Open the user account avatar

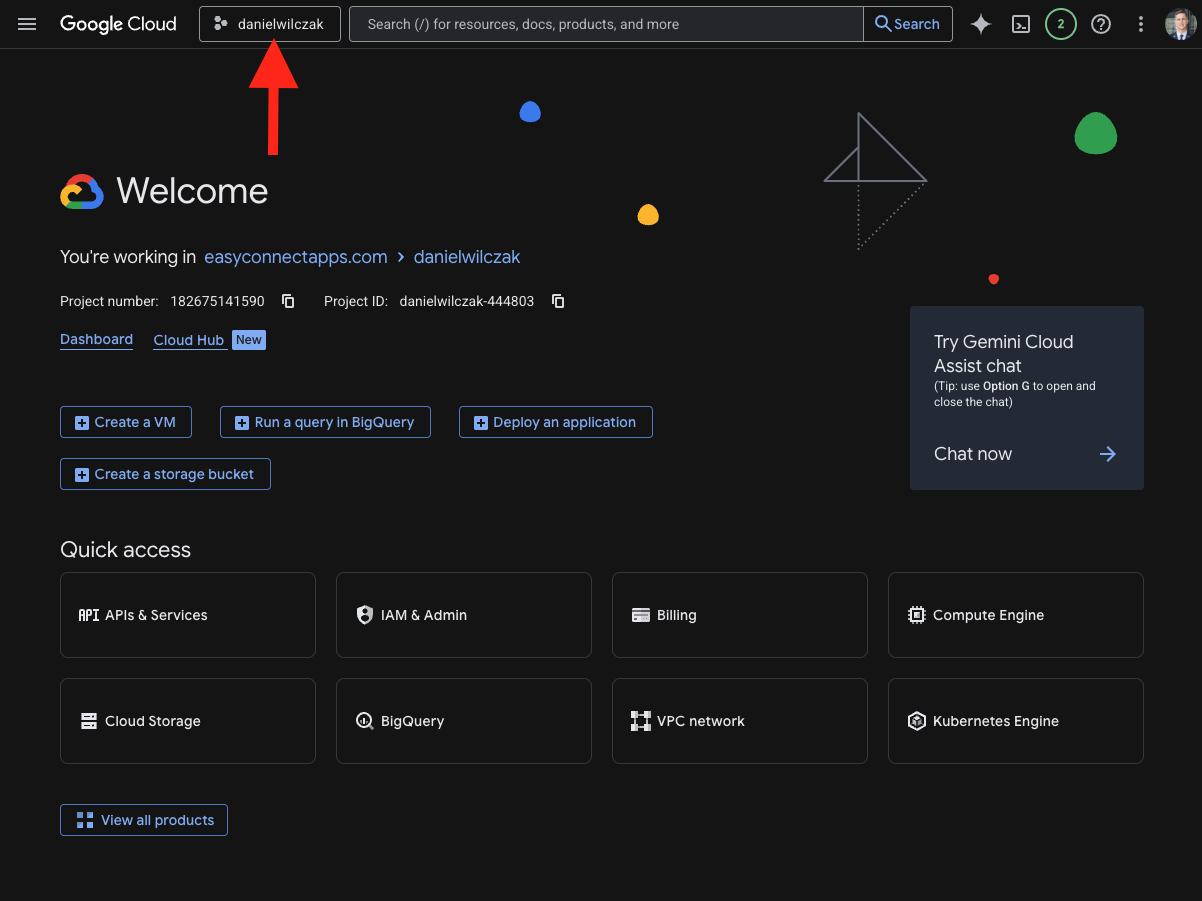(1180, 24)
